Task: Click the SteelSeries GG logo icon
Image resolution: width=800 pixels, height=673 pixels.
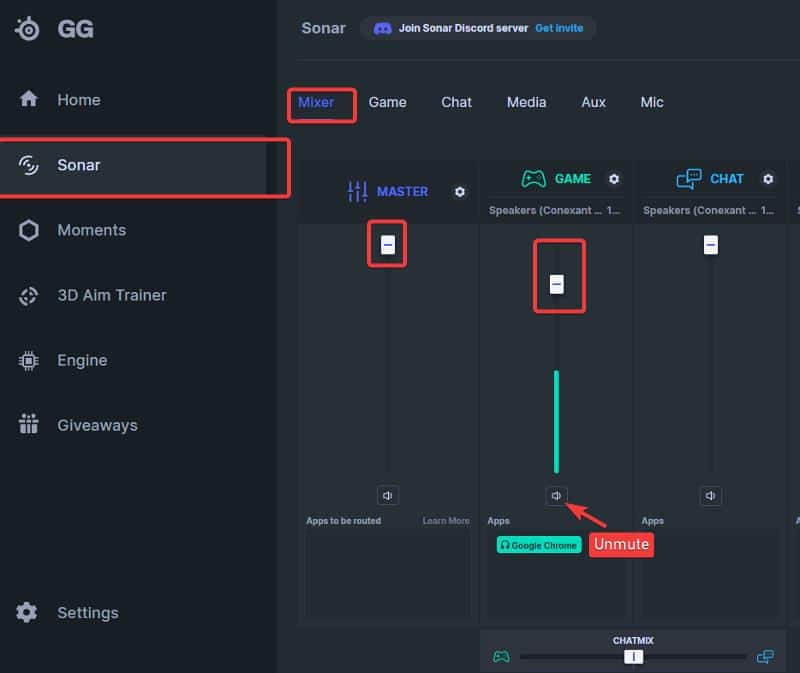Action: pyautogui.click(x=28, y=29)
